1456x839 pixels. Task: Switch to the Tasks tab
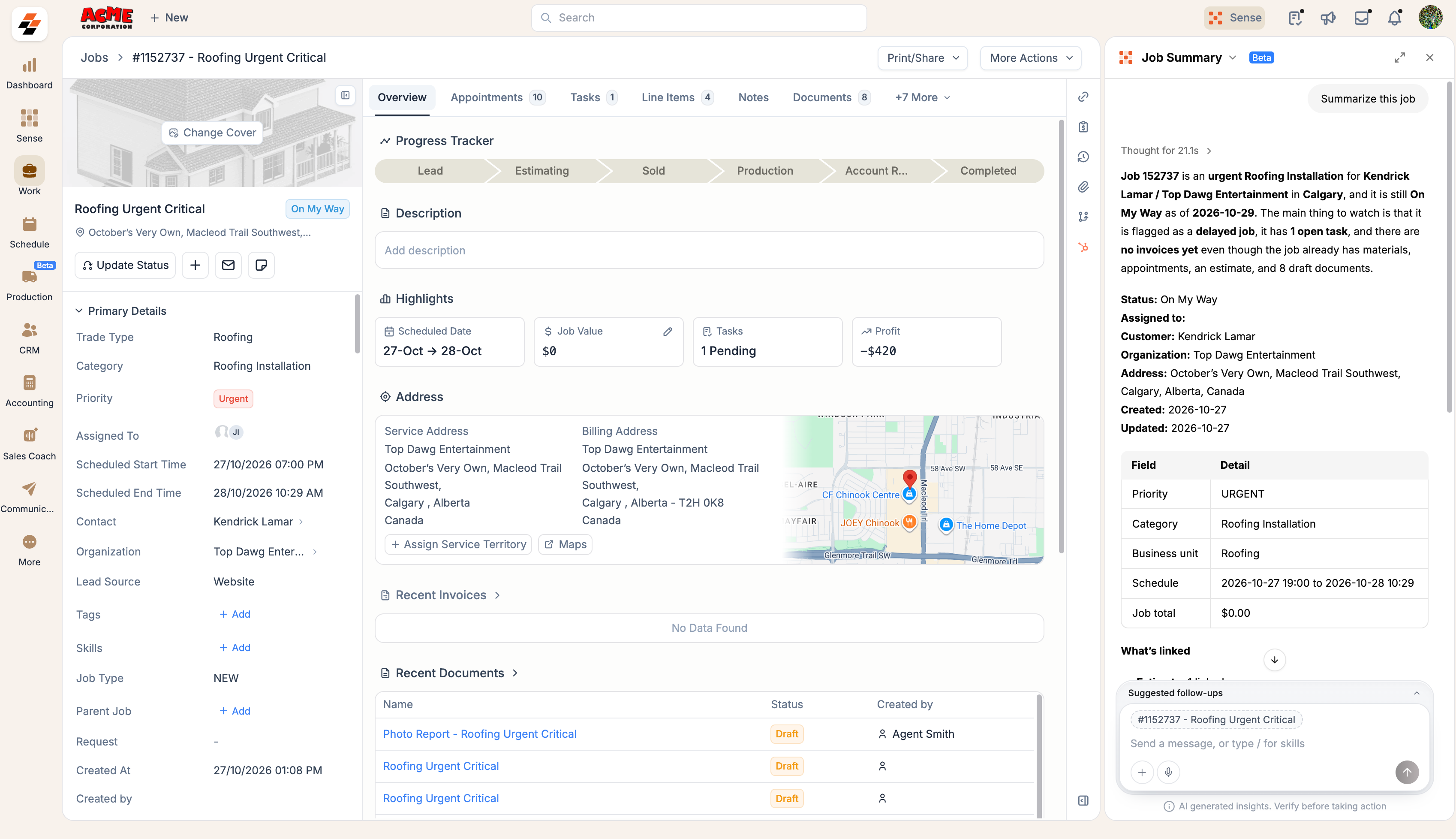pos(593,97)
